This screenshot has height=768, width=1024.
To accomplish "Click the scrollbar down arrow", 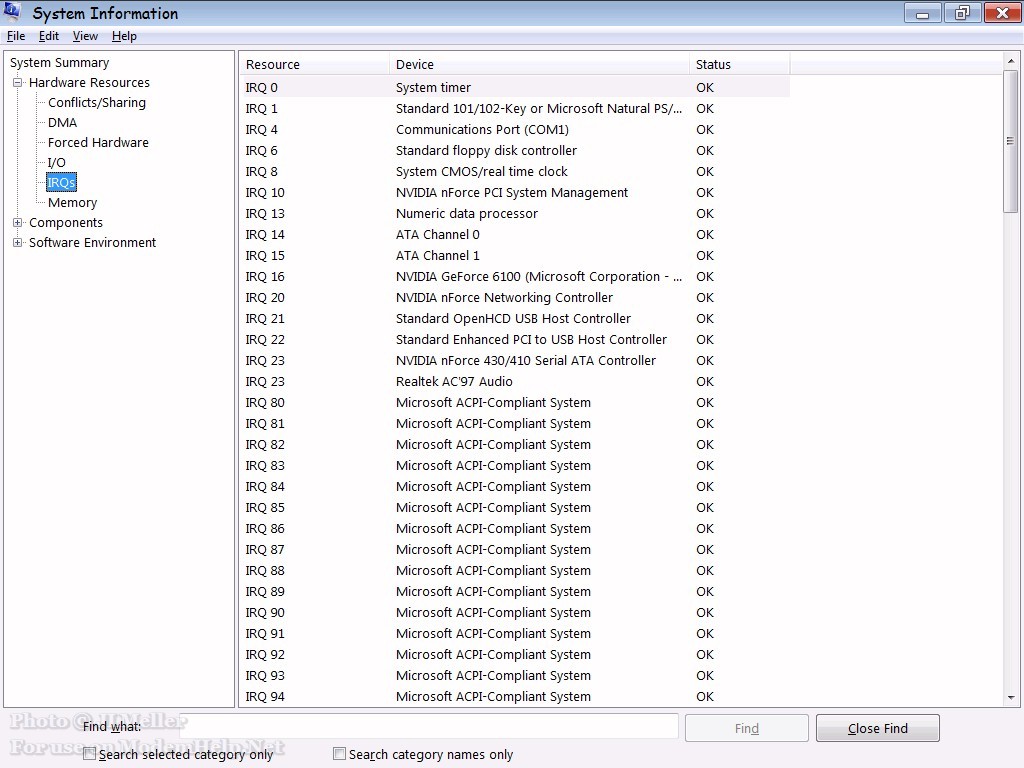I will tap(1011, 697).
